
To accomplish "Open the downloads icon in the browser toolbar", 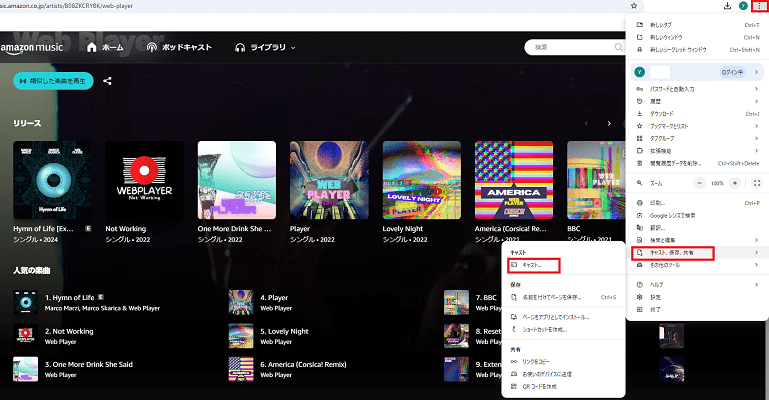I will point(727,6).
